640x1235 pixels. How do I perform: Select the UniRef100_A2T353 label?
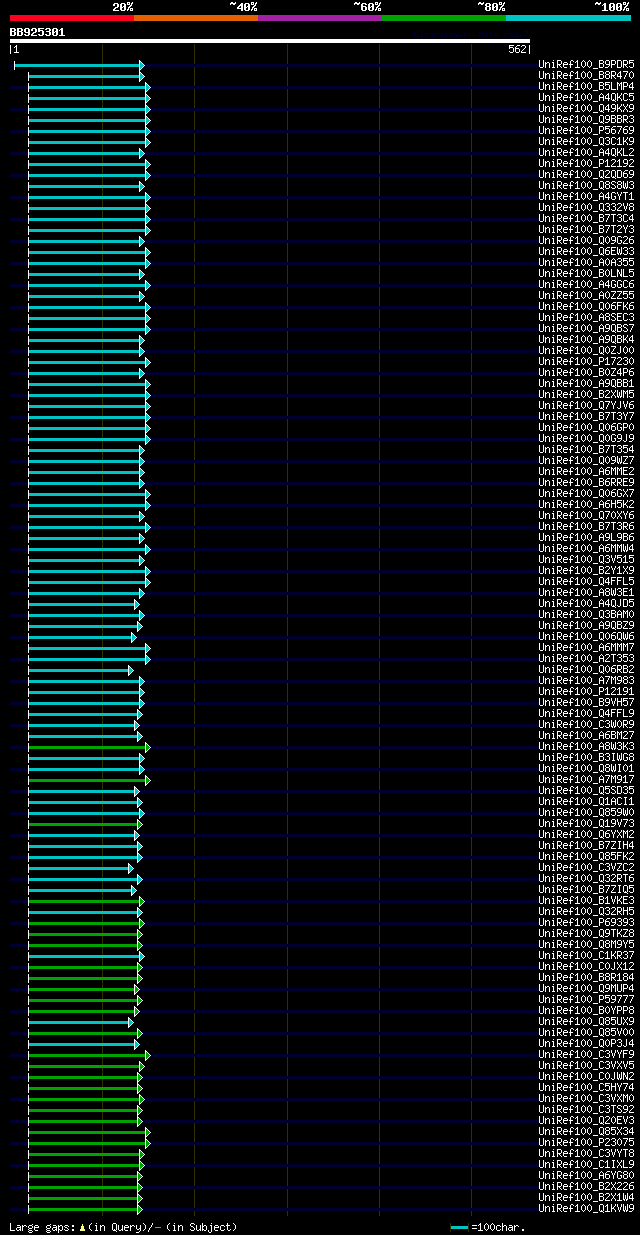586,658
